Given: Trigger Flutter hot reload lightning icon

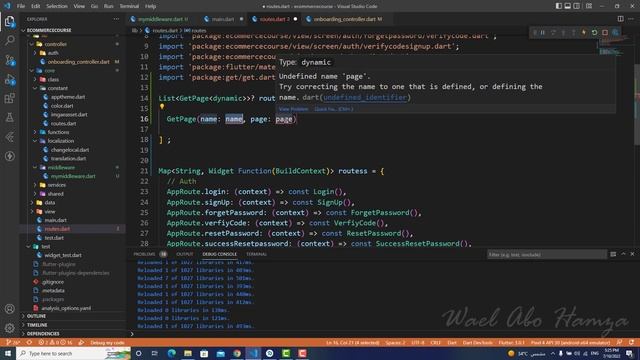Looking at the screenshot, I should [584, 32].
